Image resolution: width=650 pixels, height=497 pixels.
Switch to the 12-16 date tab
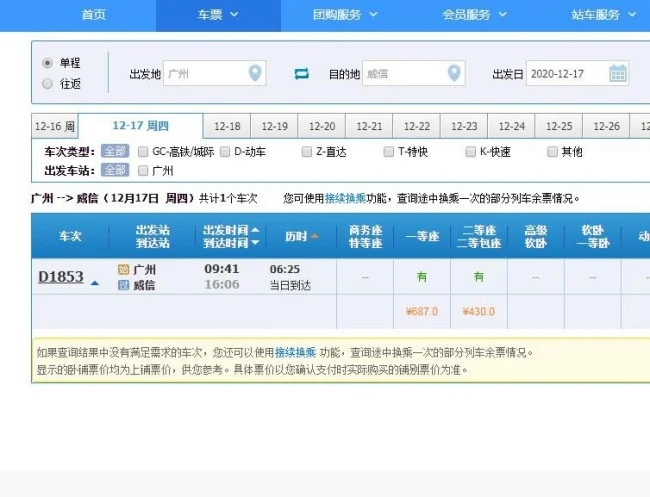point(55,126)
